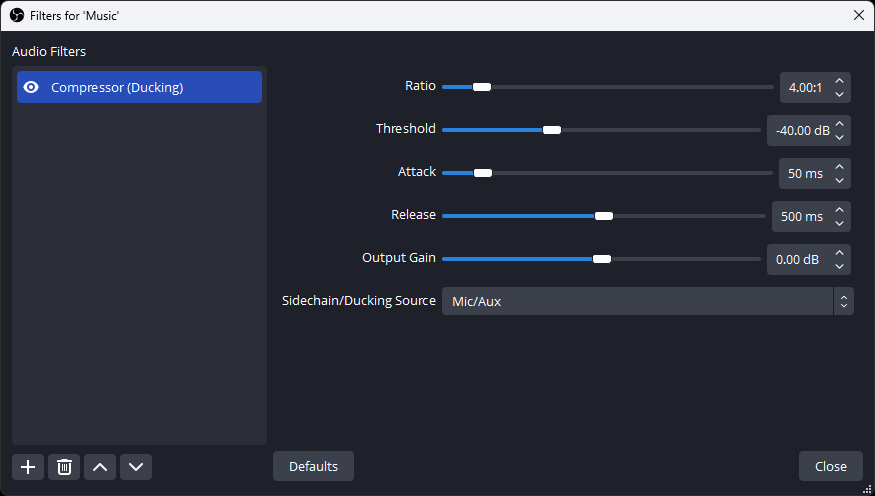
Task: Decrease the Threshold value with down arrow
Action: pyautogui.click(x=840, y=137)
